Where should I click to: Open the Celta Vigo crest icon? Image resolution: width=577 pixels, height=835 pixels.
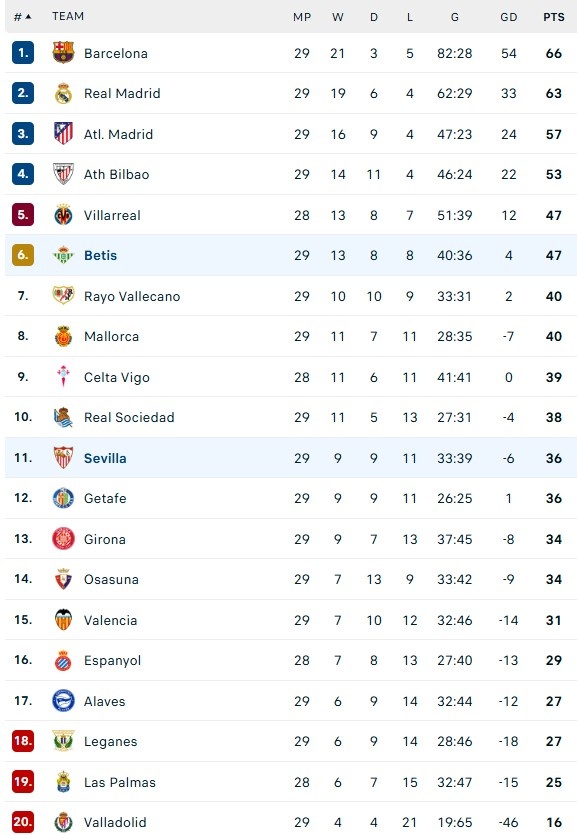pos(63,376)
